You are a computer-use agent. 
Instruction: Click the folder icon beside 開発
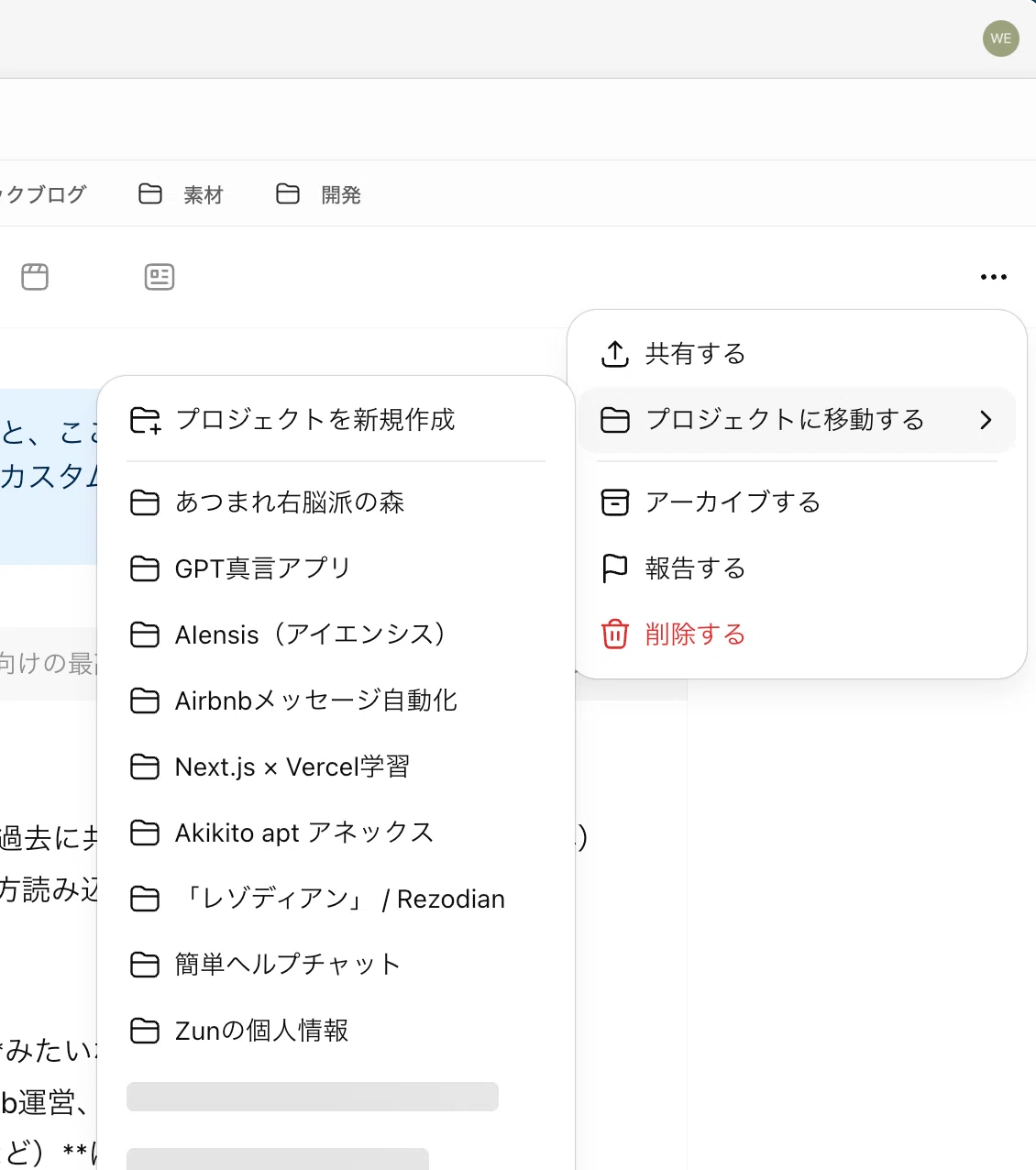pyautogui.click(x=288, y=194)
